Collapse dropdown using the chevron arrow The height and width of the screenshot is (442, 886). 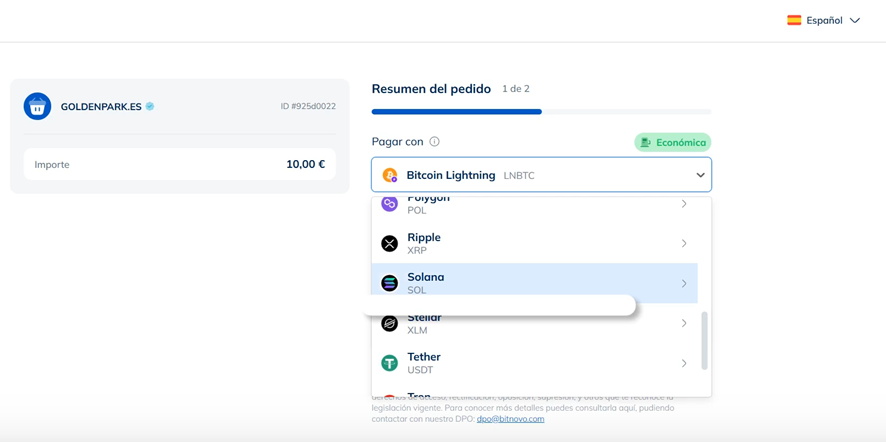[x=701, y=175]
